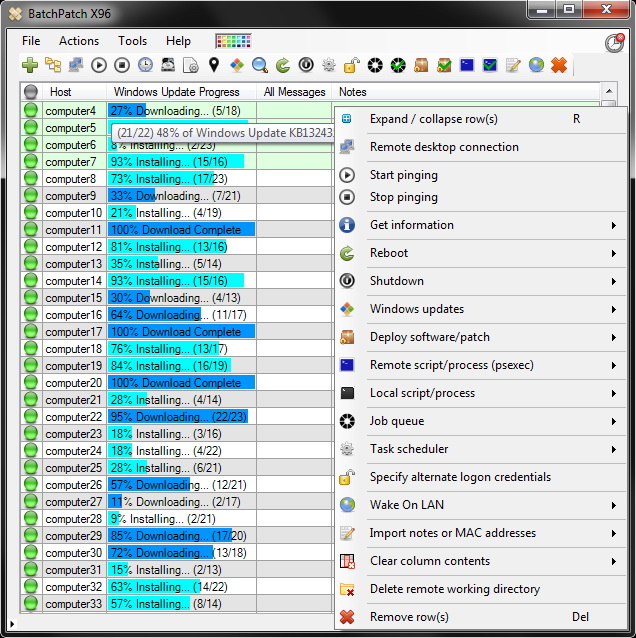Select the computer25 host cell
636x638 pixels.
pos(74,468)
